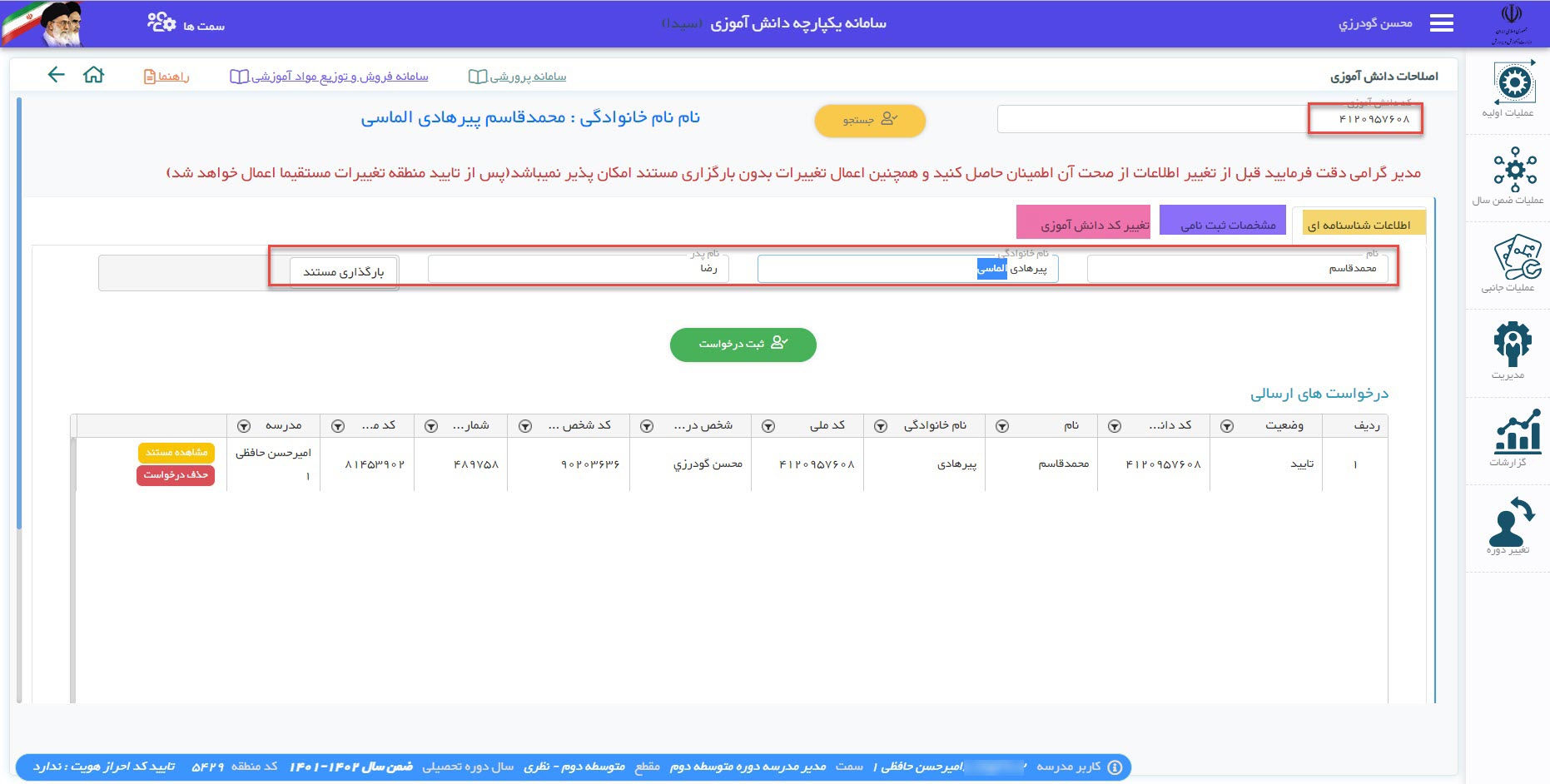Click the yellow جستجو button
Image resolution: width=1550 pixels, height=784 pixels.
pyautogui.click(x=869, y=121)
